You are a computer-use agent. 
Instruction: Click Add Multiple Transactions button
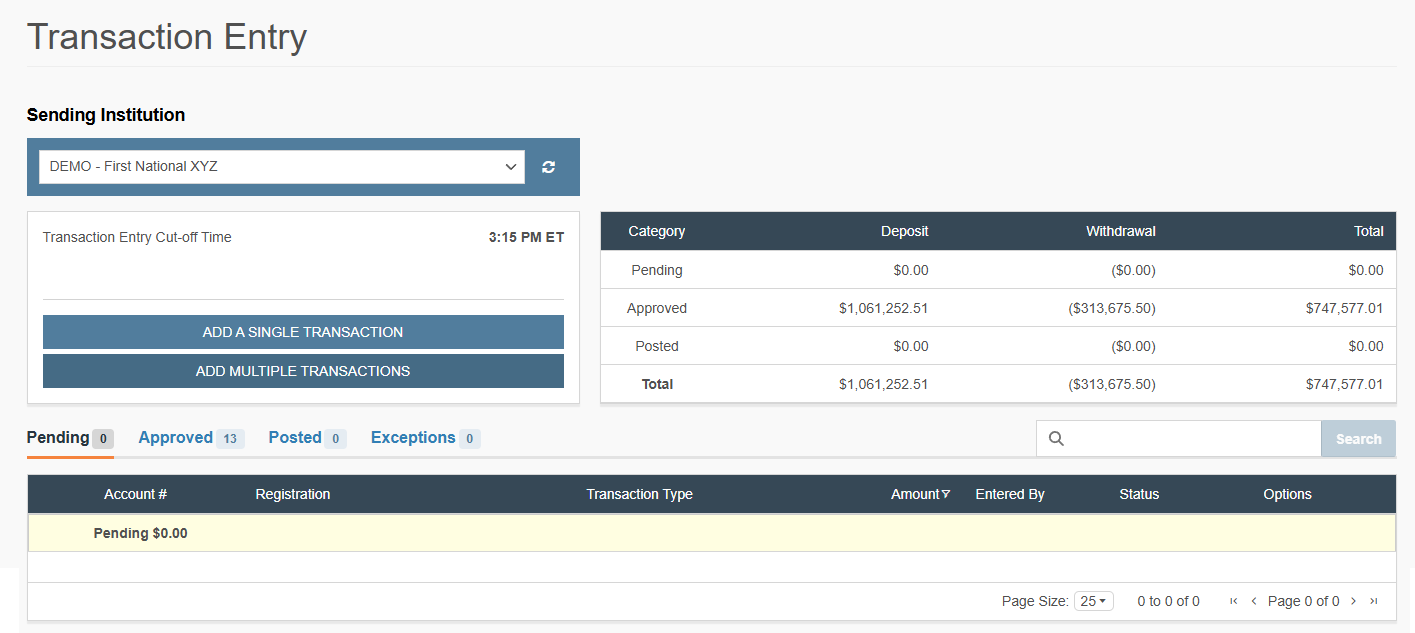(x=303, y=371)
